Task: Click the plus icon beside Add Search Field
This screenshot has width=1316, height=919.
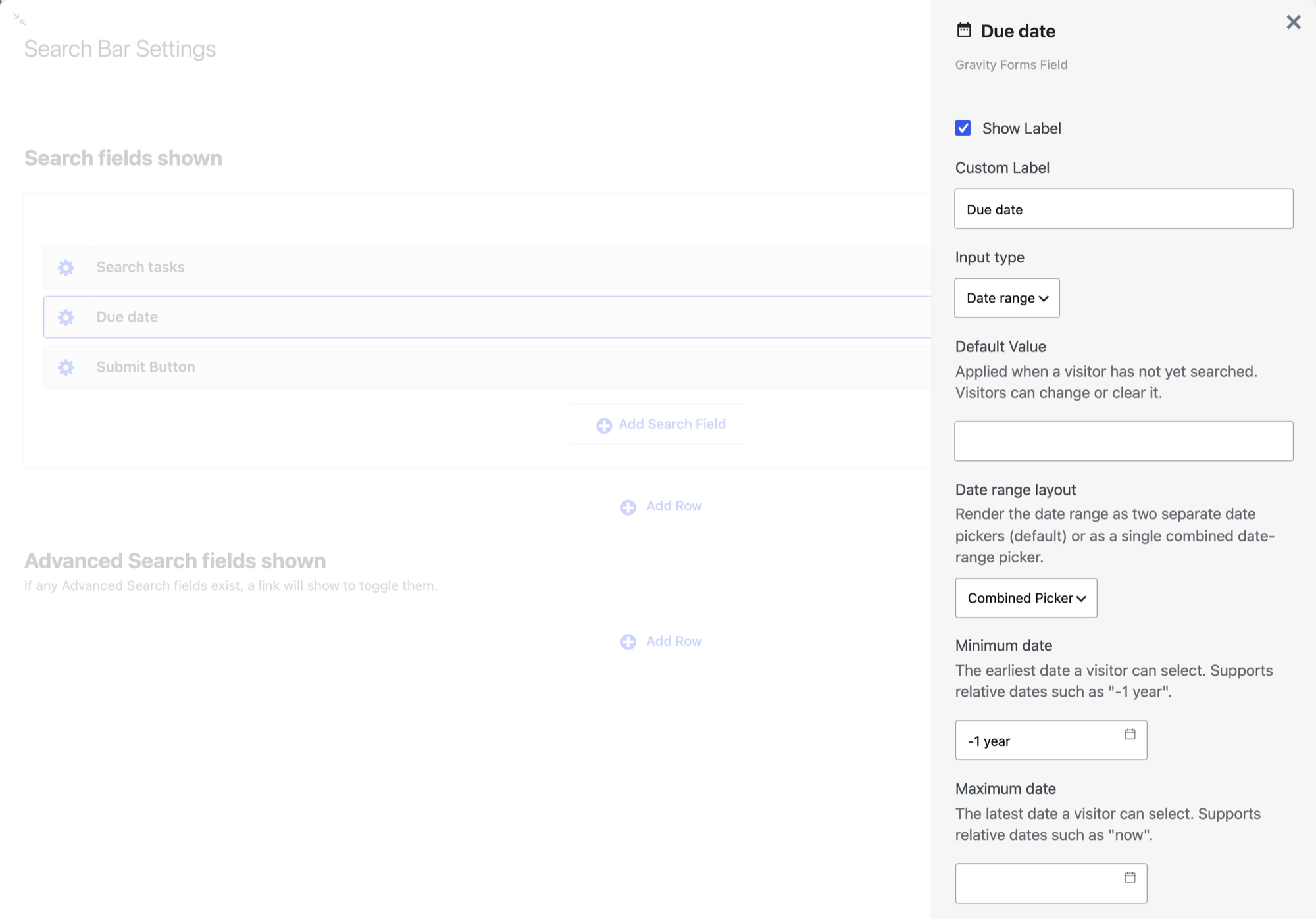Action: 604,426
